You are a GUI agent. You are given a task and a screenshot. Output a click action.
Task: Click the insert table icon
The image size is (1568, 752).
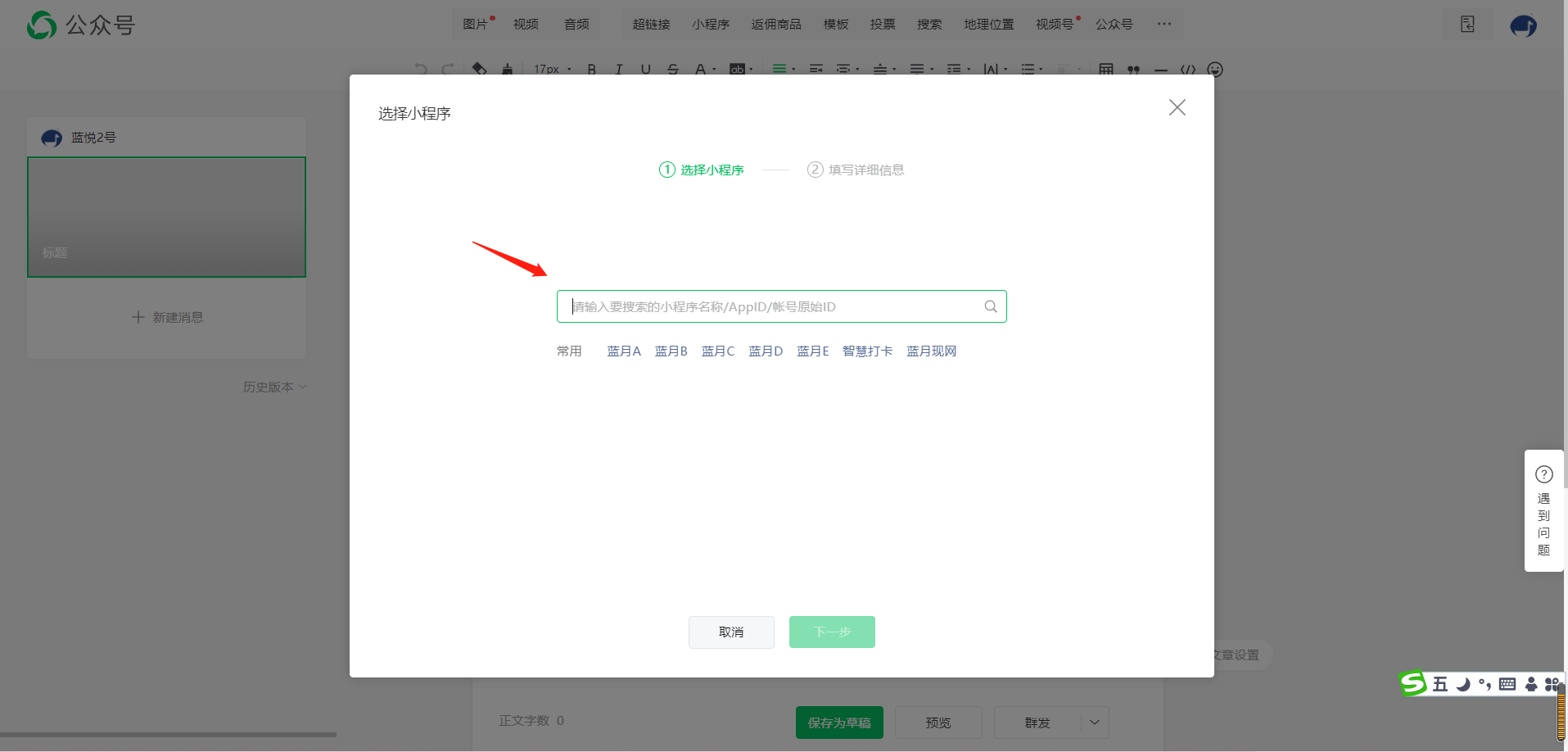1105,70
